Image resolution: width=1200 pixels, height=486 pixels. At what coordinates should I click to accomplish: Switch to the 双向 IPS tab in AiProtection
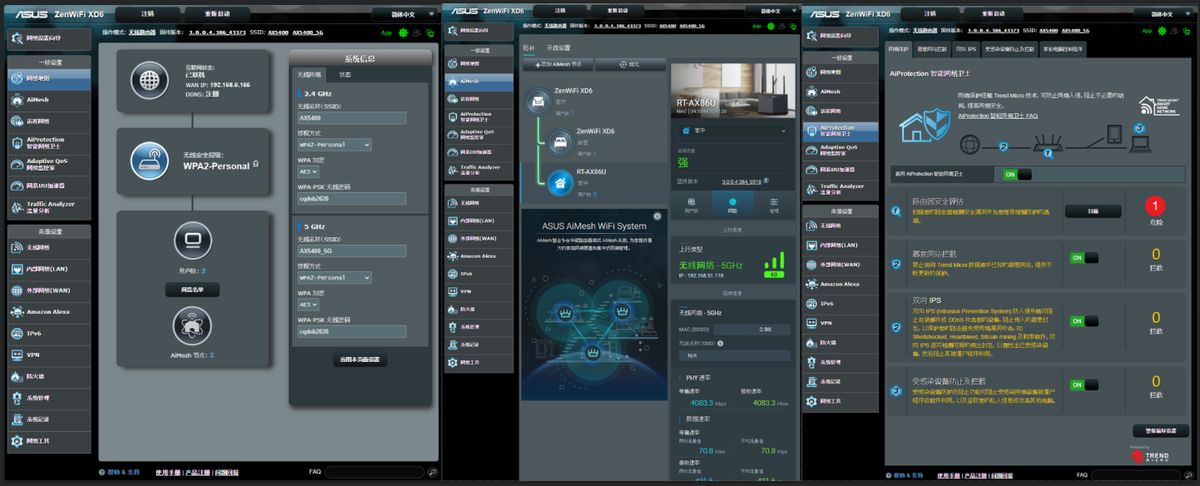tap(965, 48)
